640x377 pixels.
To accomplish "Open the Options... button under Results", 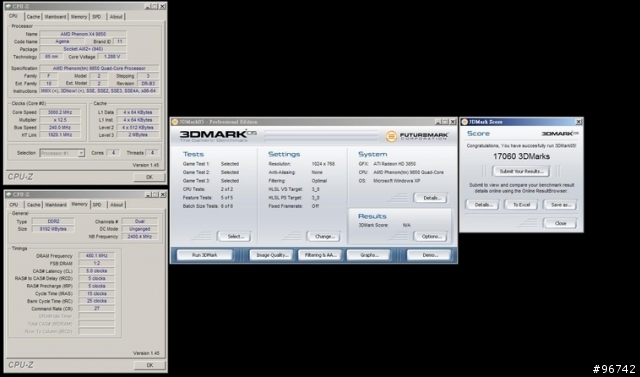I will tap(431, 237).
